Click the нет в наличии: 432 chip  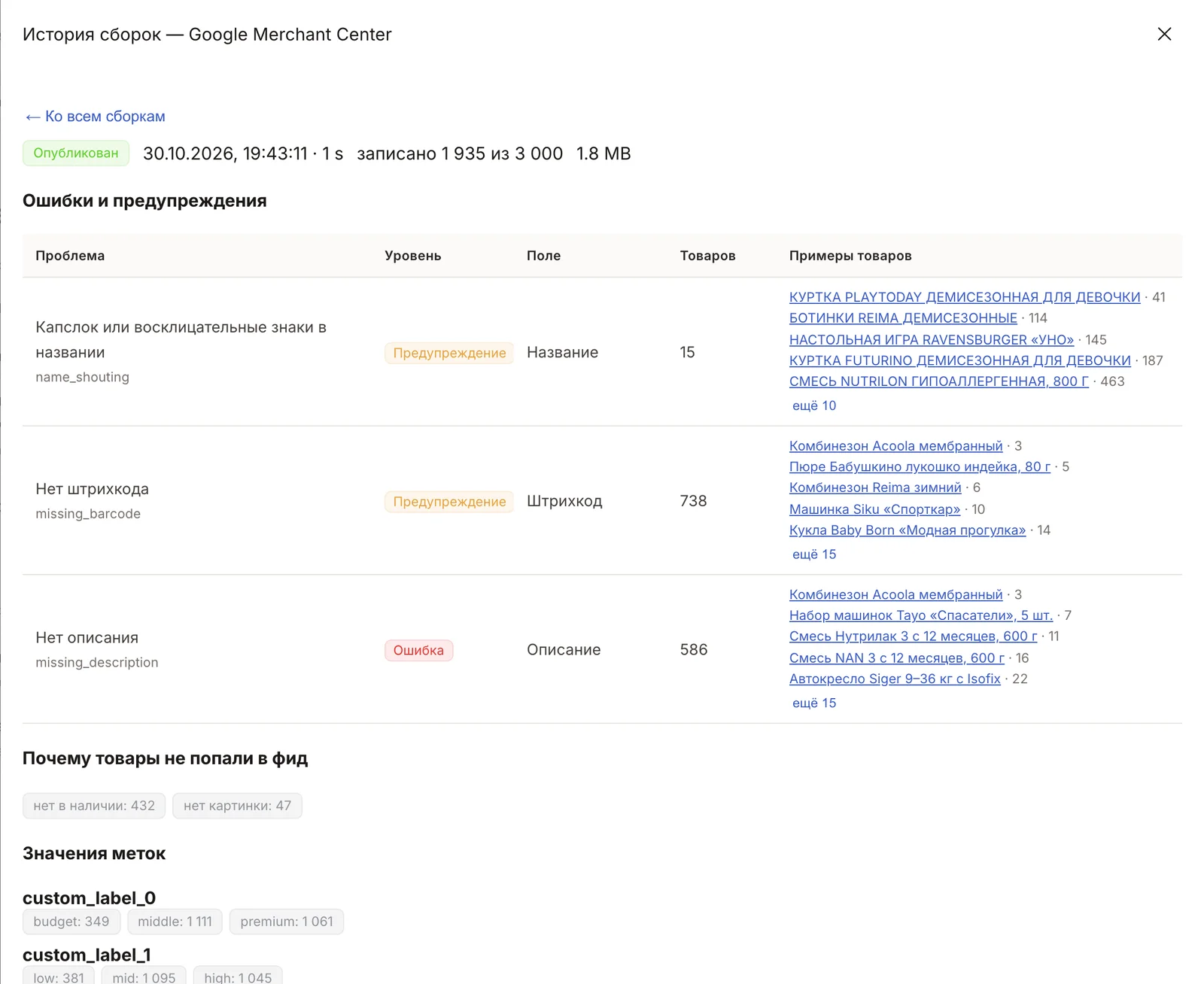pos(94,806)
